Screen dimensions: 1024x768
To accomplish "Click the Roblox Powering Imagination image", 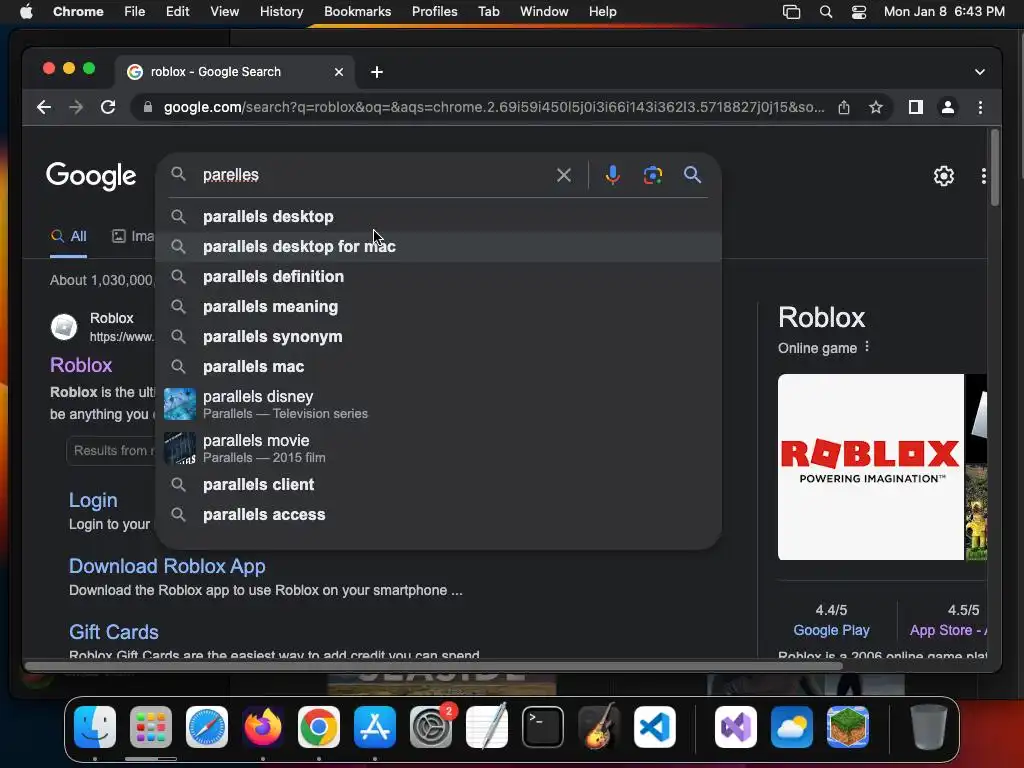I will click(871, 467).
